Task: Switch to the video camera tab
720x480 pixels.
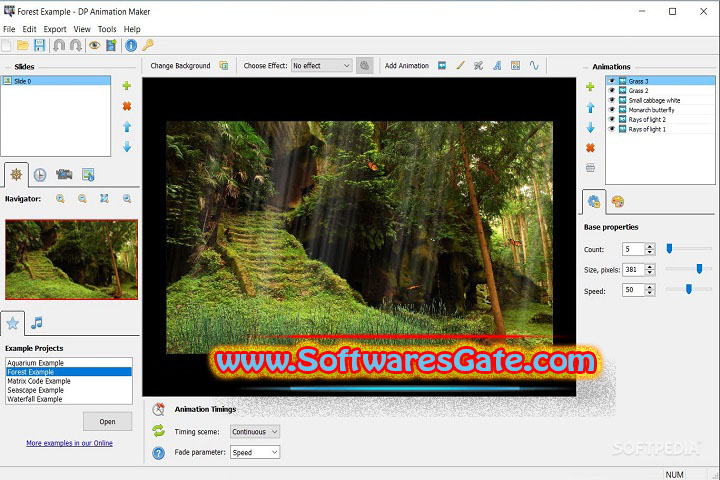Action: point(64,175)
